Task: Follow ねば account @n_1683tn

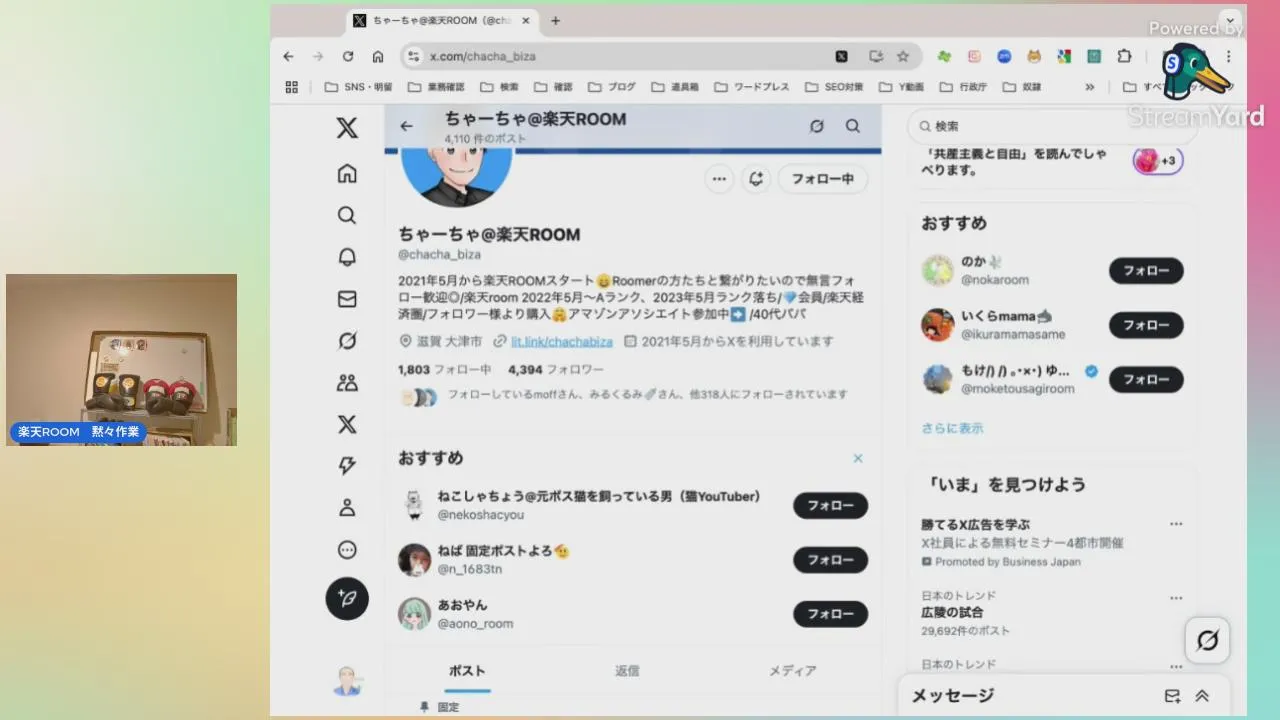Action: point(830,560)
